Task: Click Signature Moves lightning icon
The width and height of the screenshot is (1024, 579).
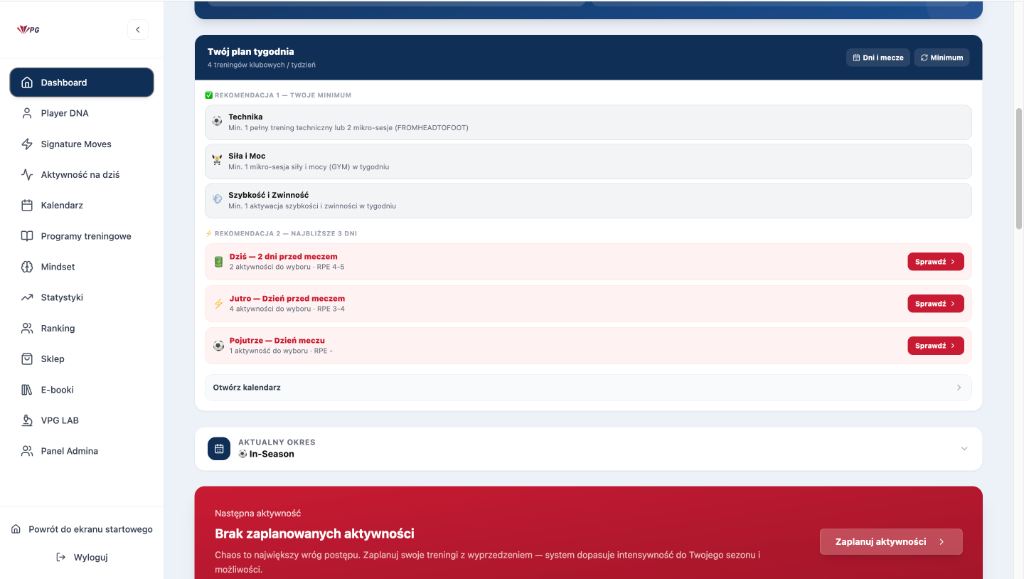Action: [27, 144]
